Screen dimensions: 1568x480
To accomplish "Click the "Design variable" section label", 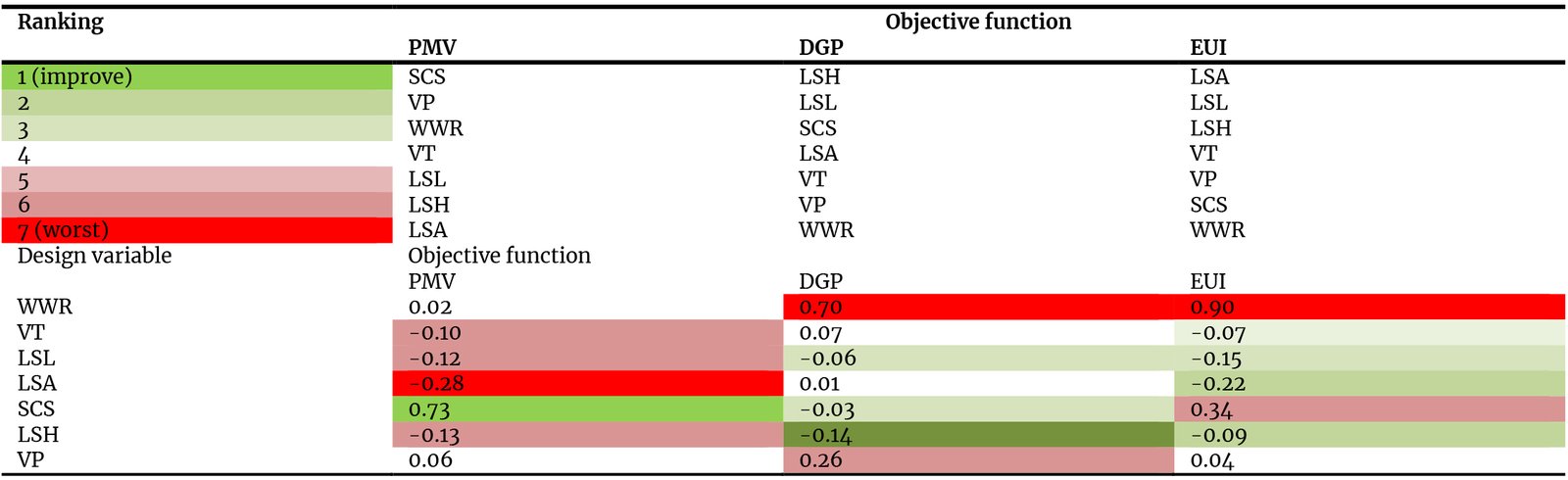I will pos(94,256).
